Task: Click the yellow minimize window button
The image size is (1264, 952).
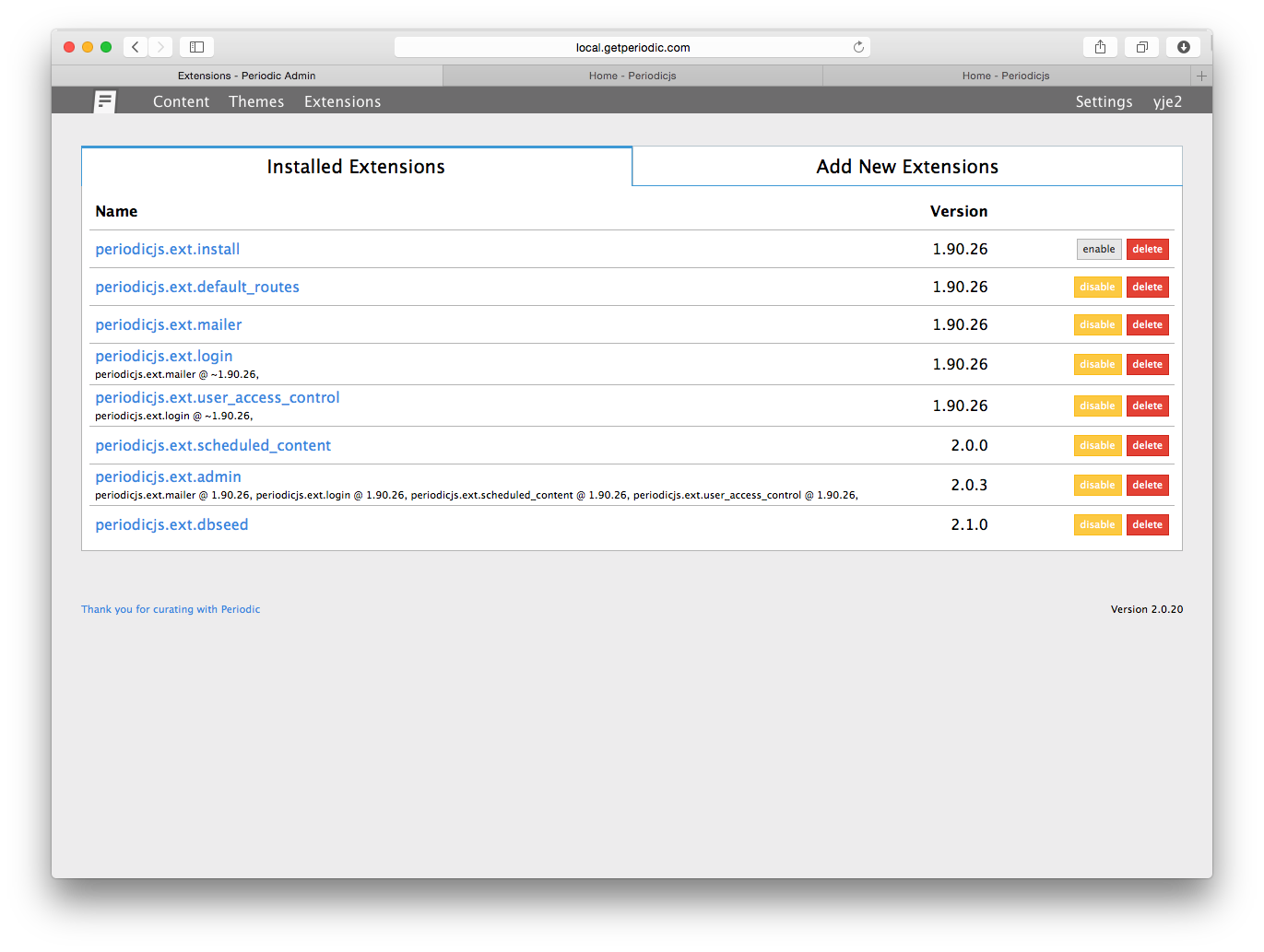Action: point(88,47)
